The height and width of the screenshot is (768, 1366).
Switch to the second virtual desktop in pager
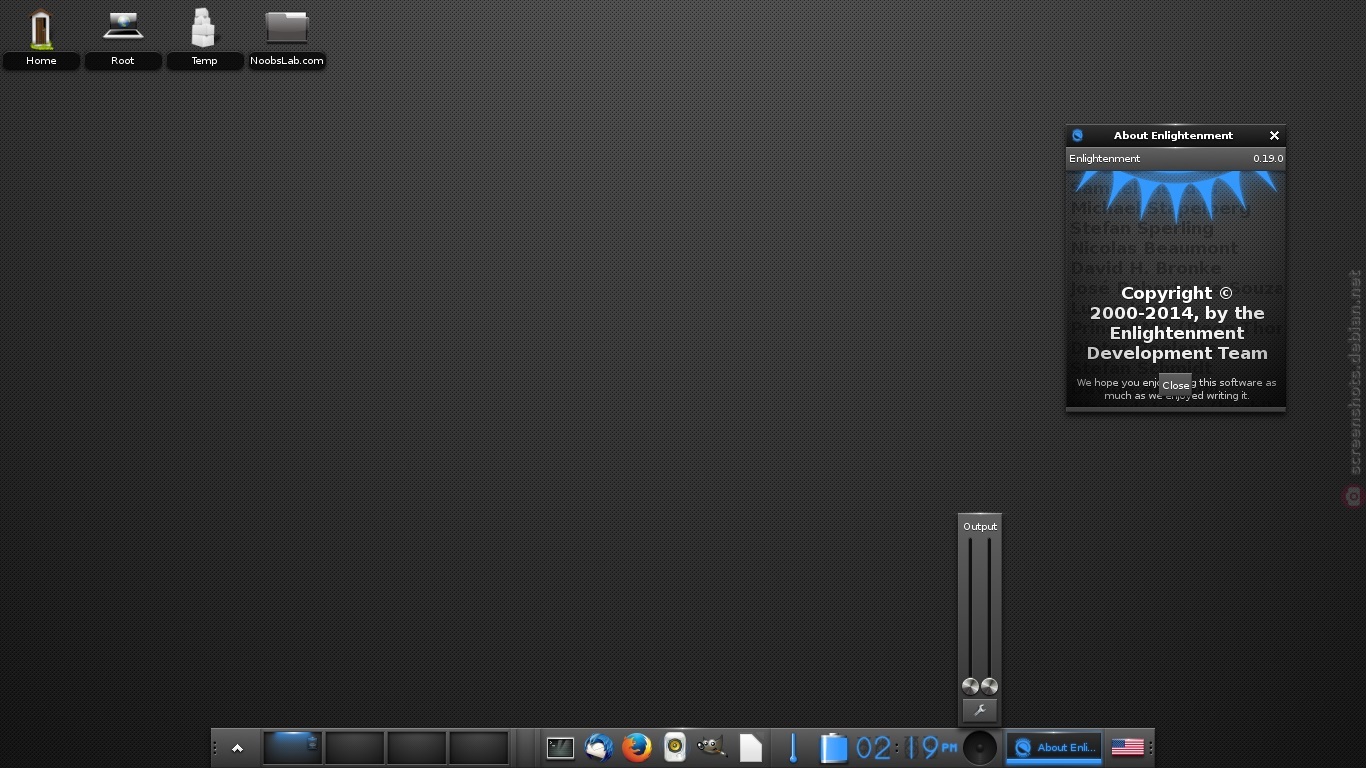[355, 748]
